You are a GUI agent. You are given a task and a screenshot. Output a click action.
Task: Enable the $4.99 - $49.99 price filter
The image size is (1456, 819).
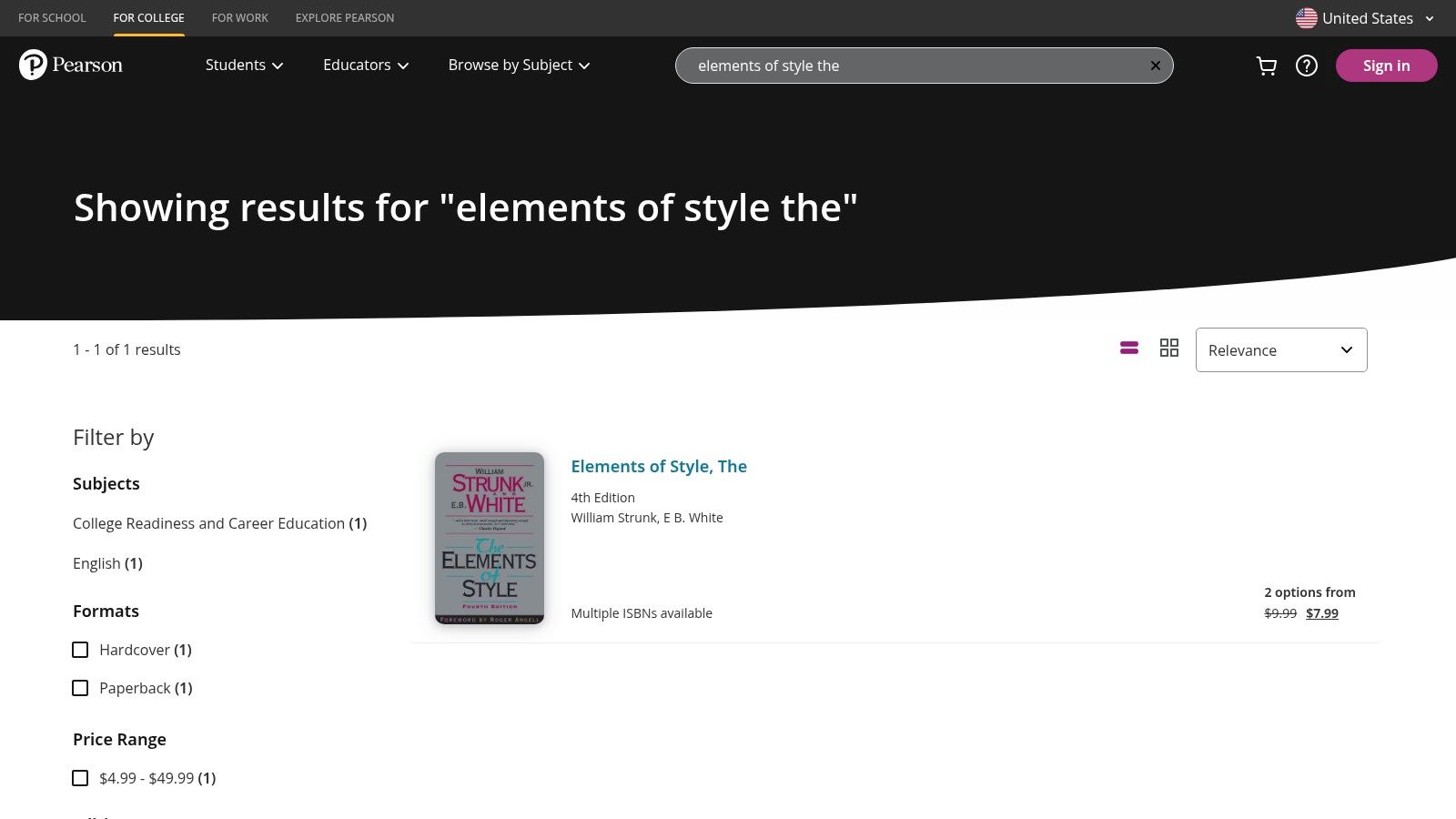pos(80,778)
